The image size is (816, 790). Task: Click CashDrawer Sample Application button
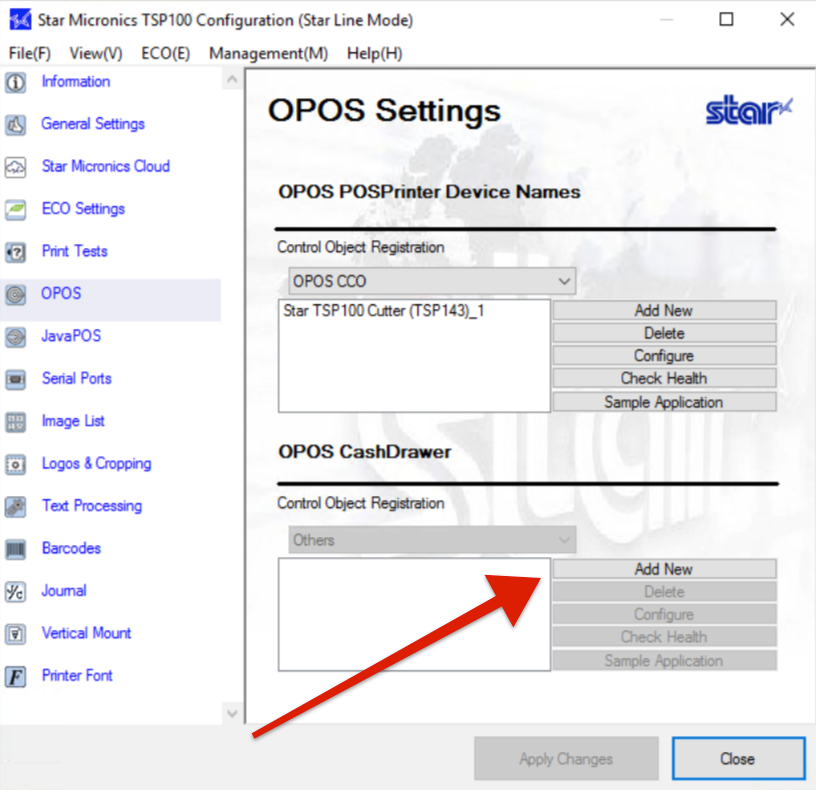664,660
